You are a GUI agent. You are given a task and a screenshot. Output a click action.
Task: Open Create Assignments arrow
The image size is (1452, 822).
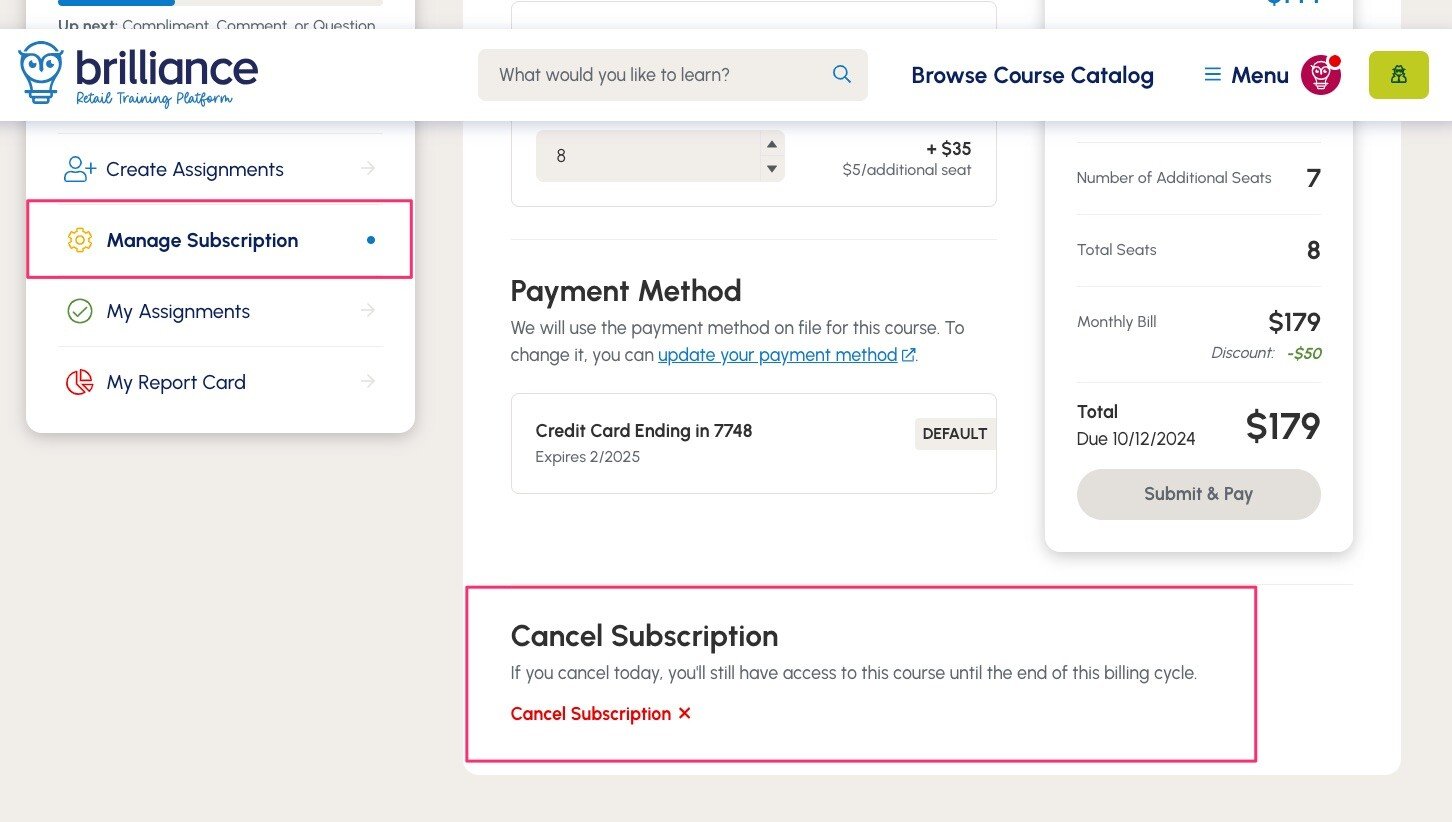click(368, 169)
